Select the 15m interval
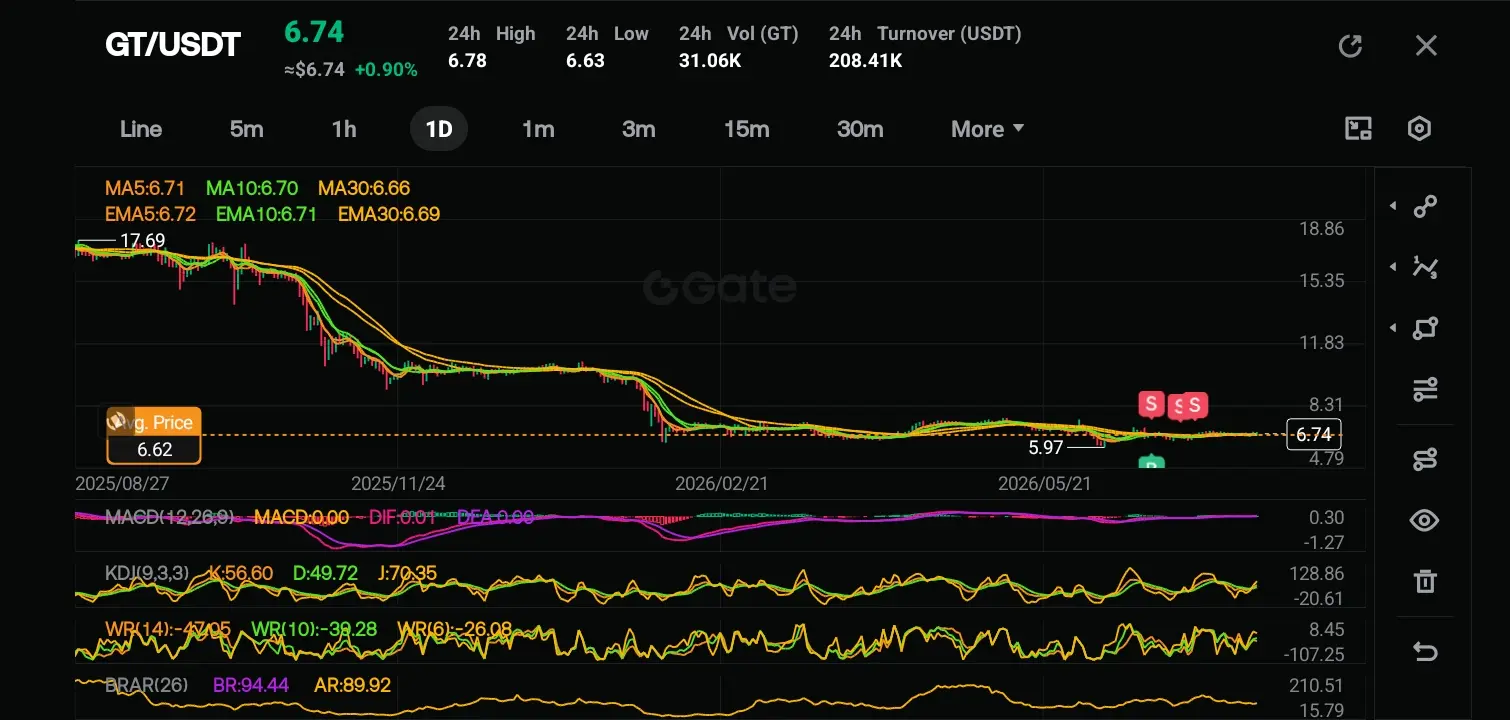This screenshot has width=1510, height=720. click(746, 129)
